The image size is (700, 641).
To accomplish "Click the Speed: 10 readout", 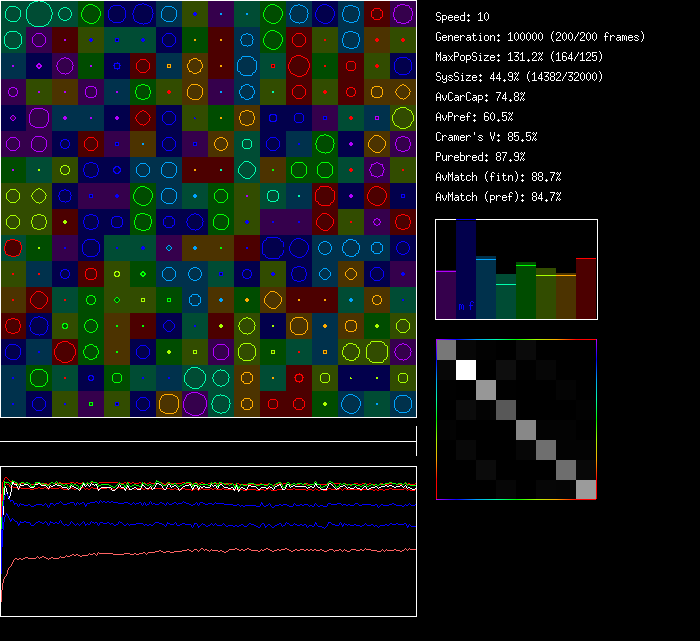I will [463, 17].
